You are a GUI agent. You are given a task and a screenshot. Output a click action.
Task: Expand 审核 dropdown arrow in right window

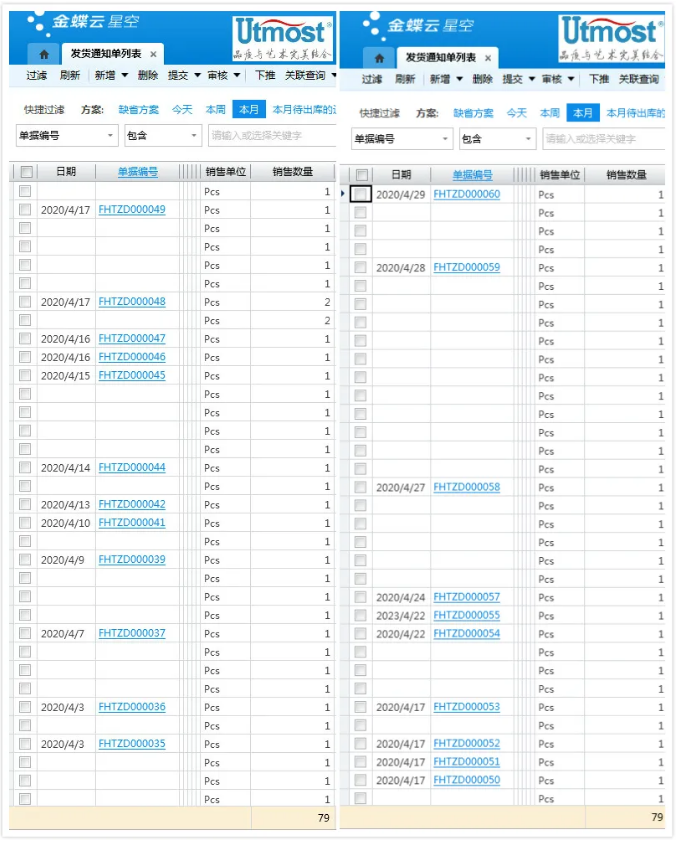pyautogui.click(x=571, y=79)
